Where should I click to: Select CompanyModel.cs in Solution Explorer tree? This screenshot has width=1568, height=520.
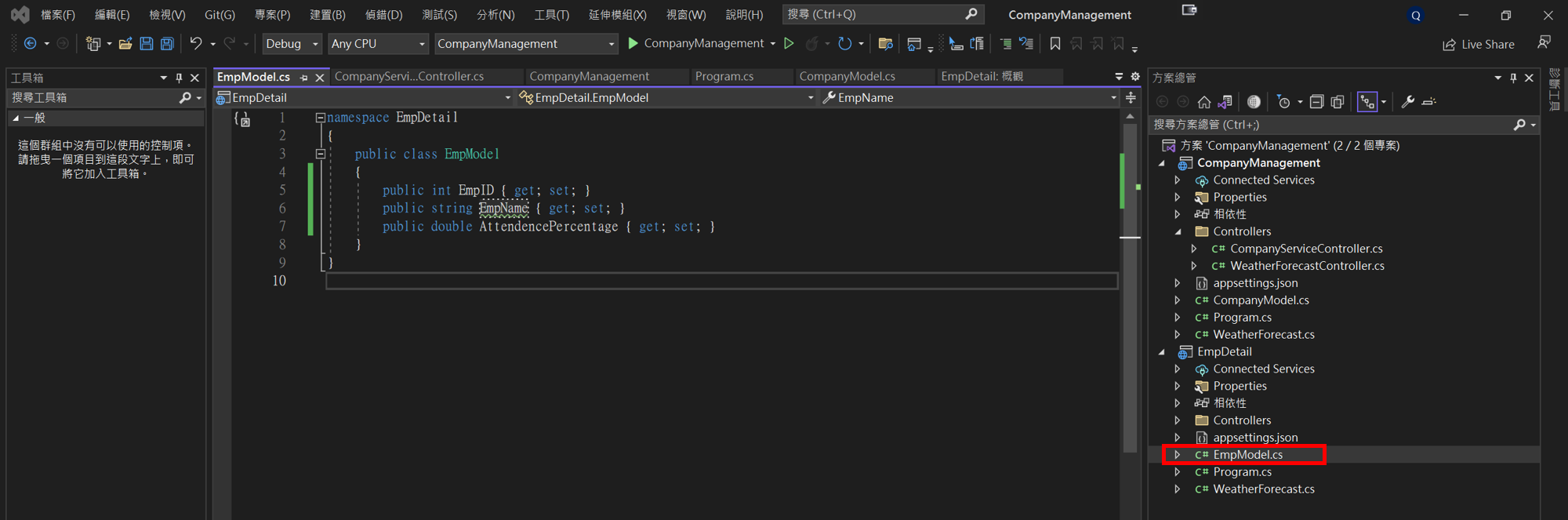click(1261, 300)
